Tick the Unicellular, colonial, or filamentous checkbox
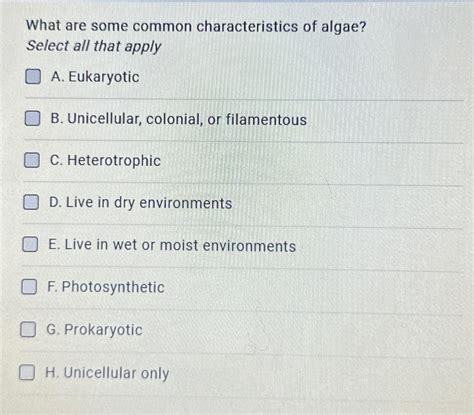This screenshot has height=415, width=474. (x=32, y=118)
